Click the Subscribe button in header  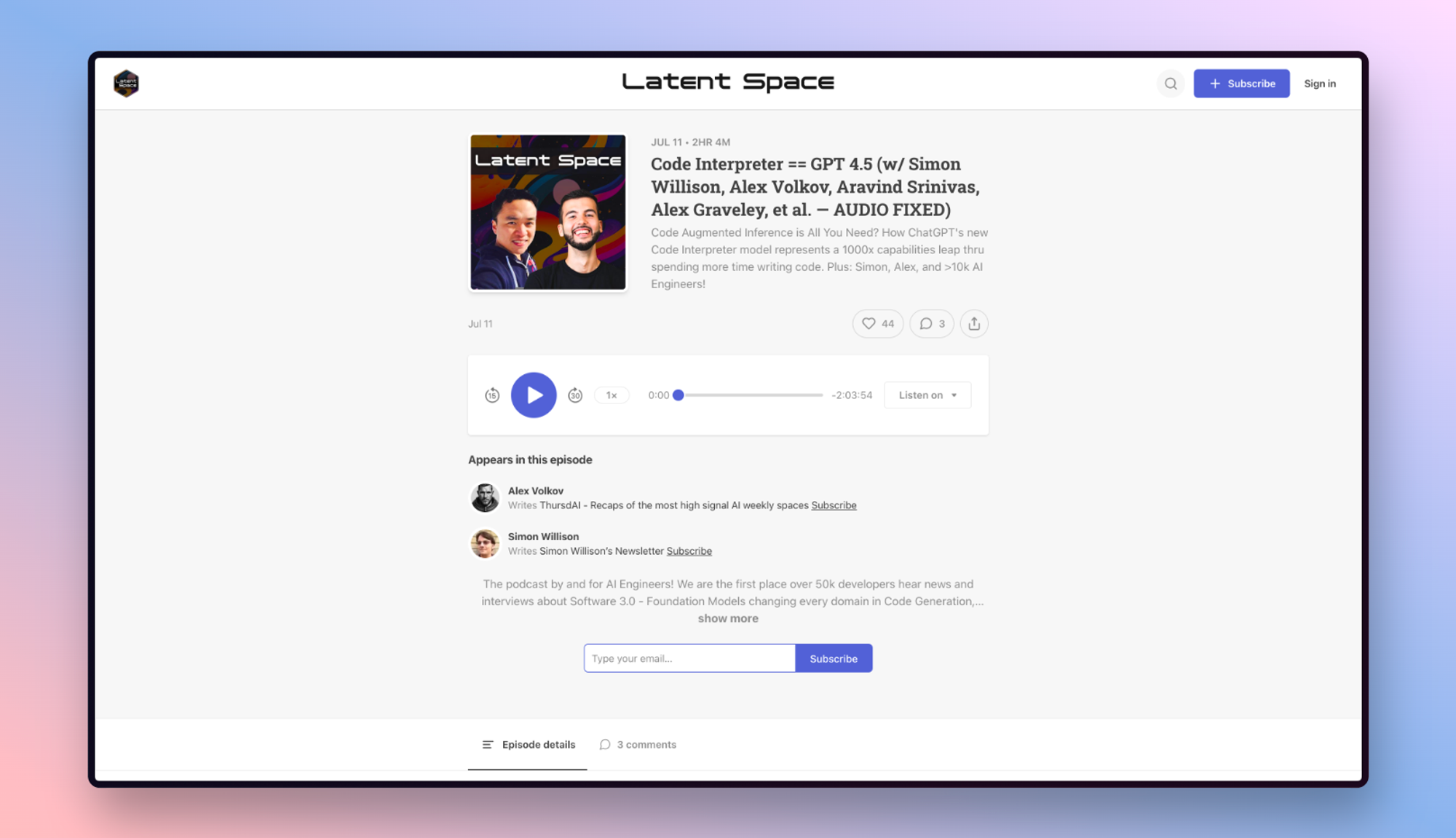coord(1241,83)
